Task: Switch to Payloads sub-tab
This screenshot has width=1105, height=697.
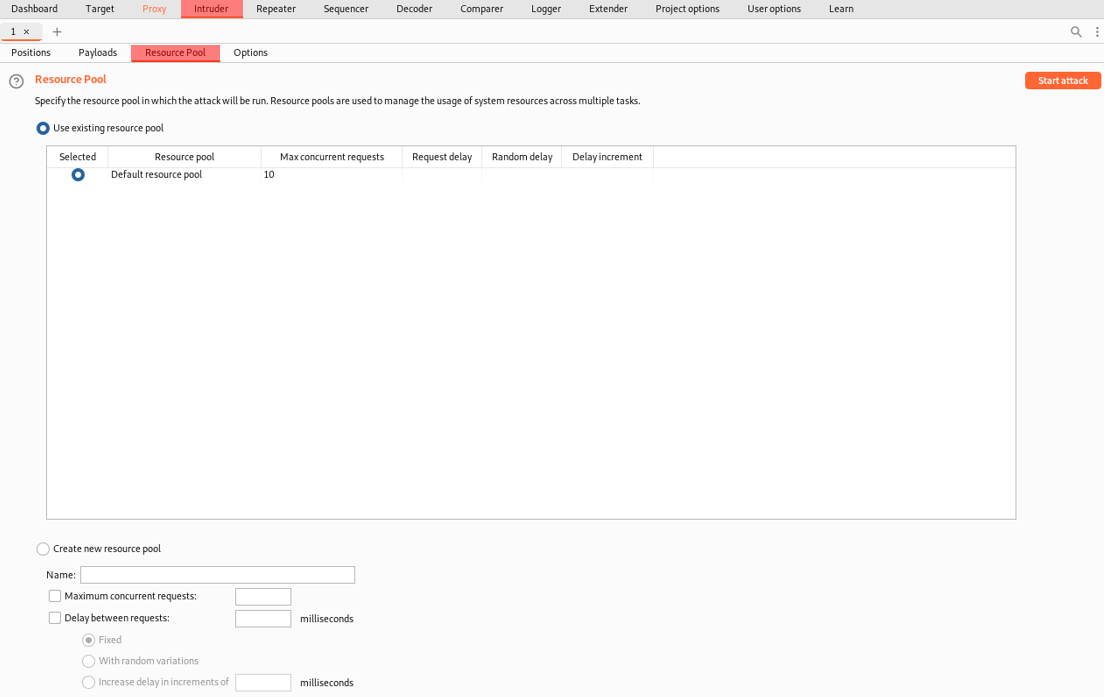Action: pyautogui.click(x=98, y=53)
